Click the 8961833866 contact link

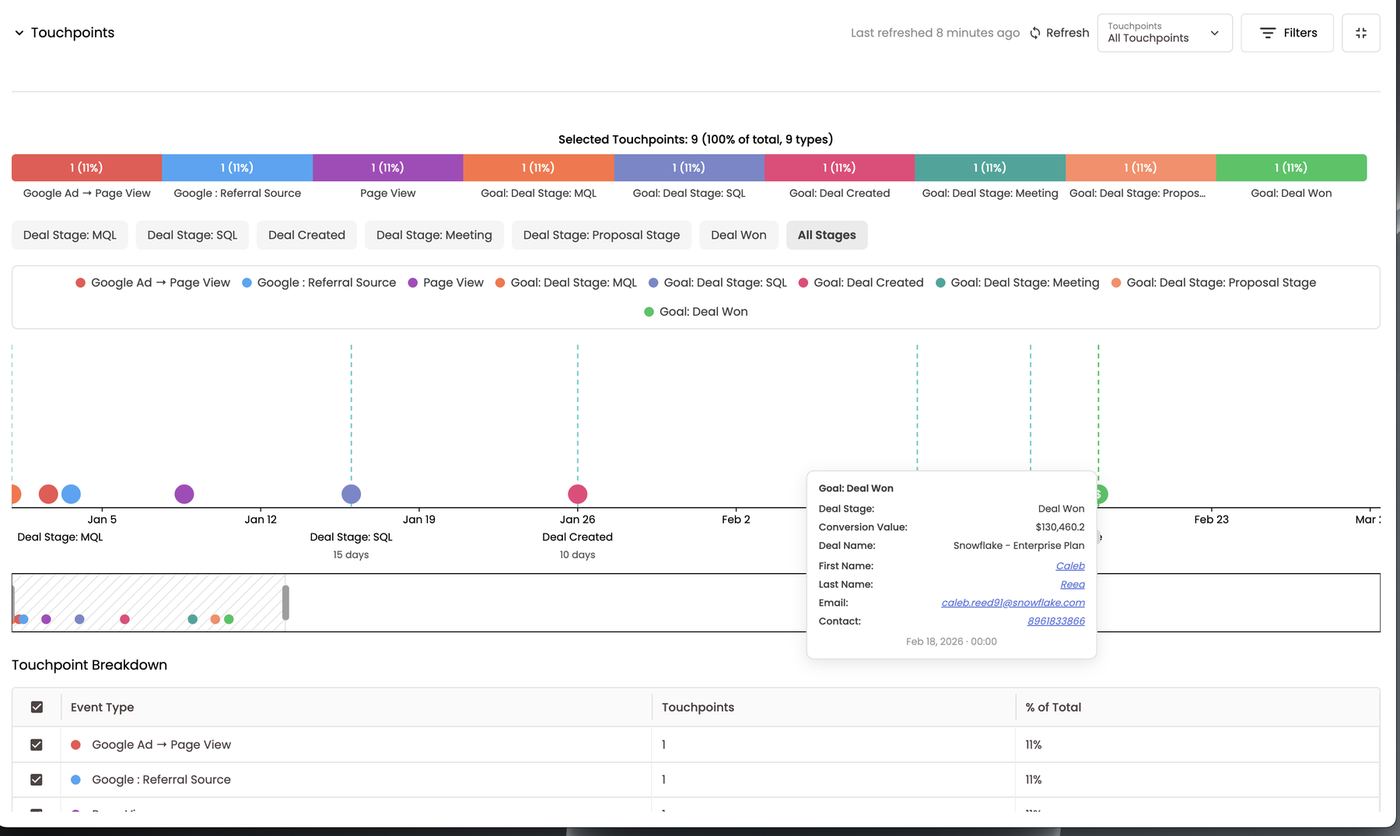(1056, 621)
